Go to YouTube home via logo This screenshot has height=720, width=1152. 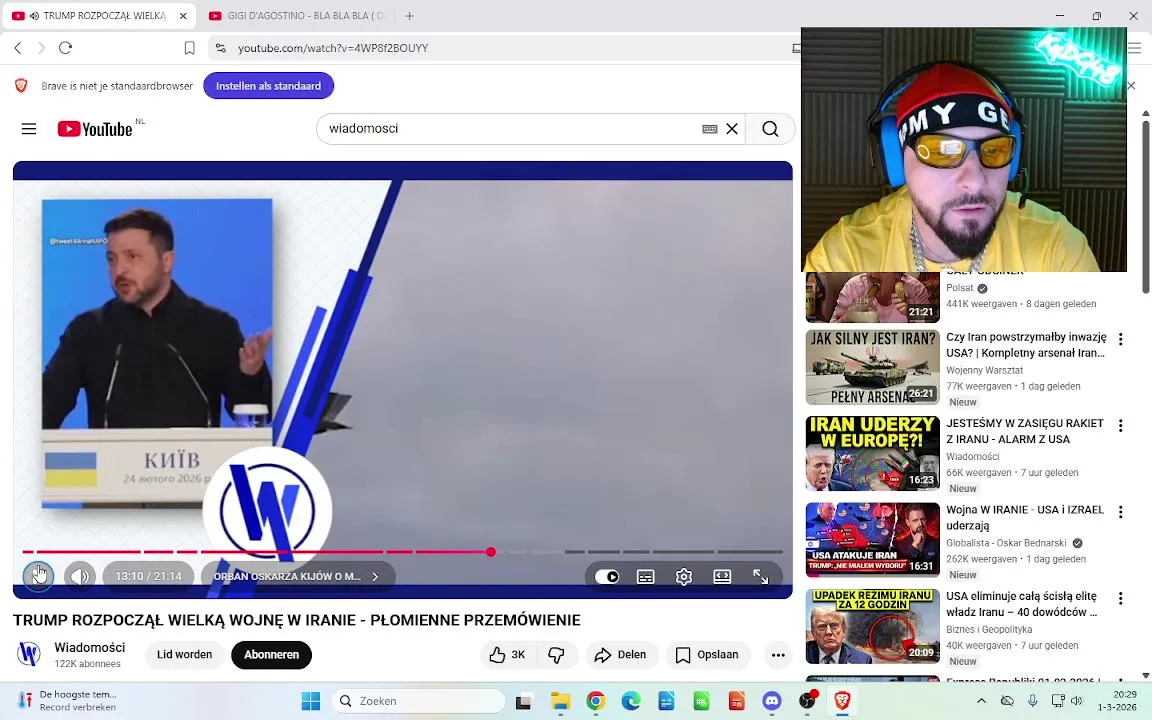(96, 129)
